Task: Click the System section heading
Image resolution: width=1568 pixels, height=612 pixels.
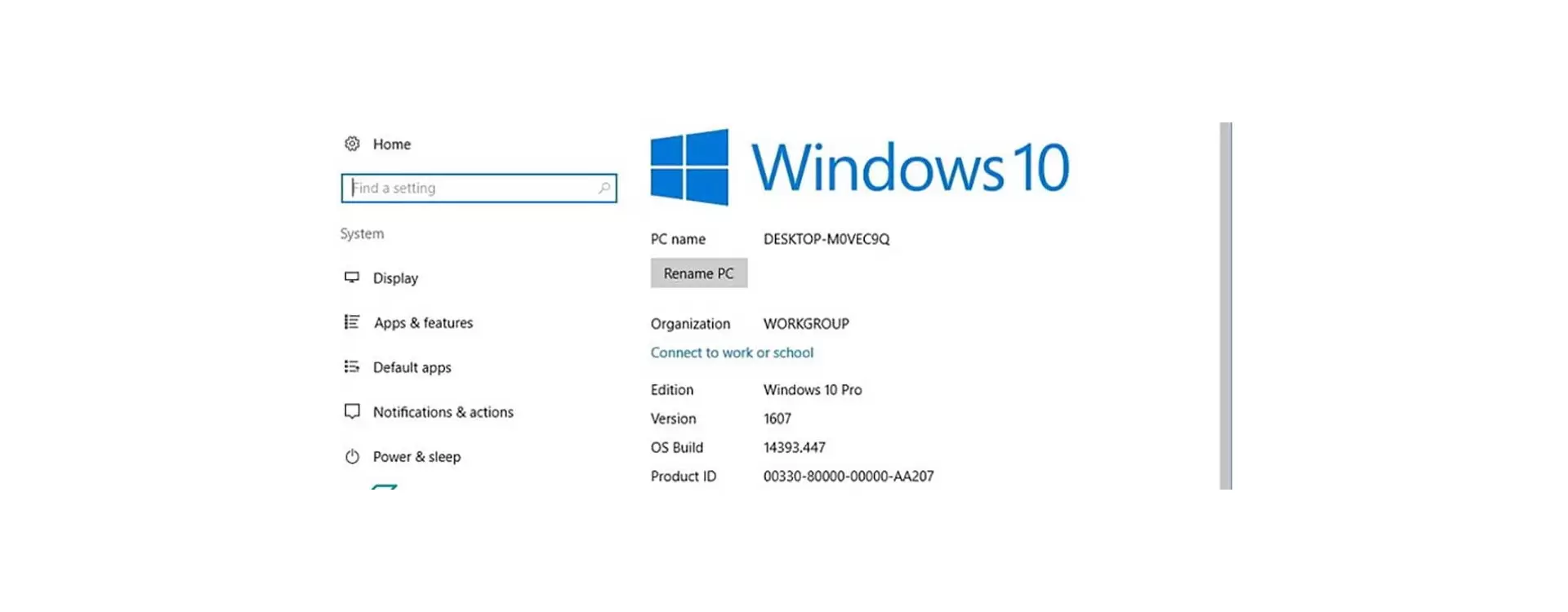Action: click(362, 233)
